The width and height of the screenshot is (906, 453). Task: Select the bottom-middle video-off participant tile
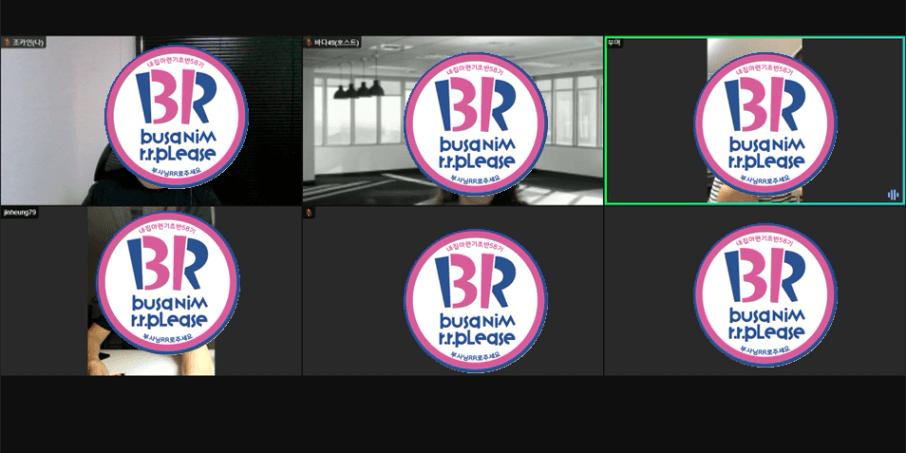(452, 291)
